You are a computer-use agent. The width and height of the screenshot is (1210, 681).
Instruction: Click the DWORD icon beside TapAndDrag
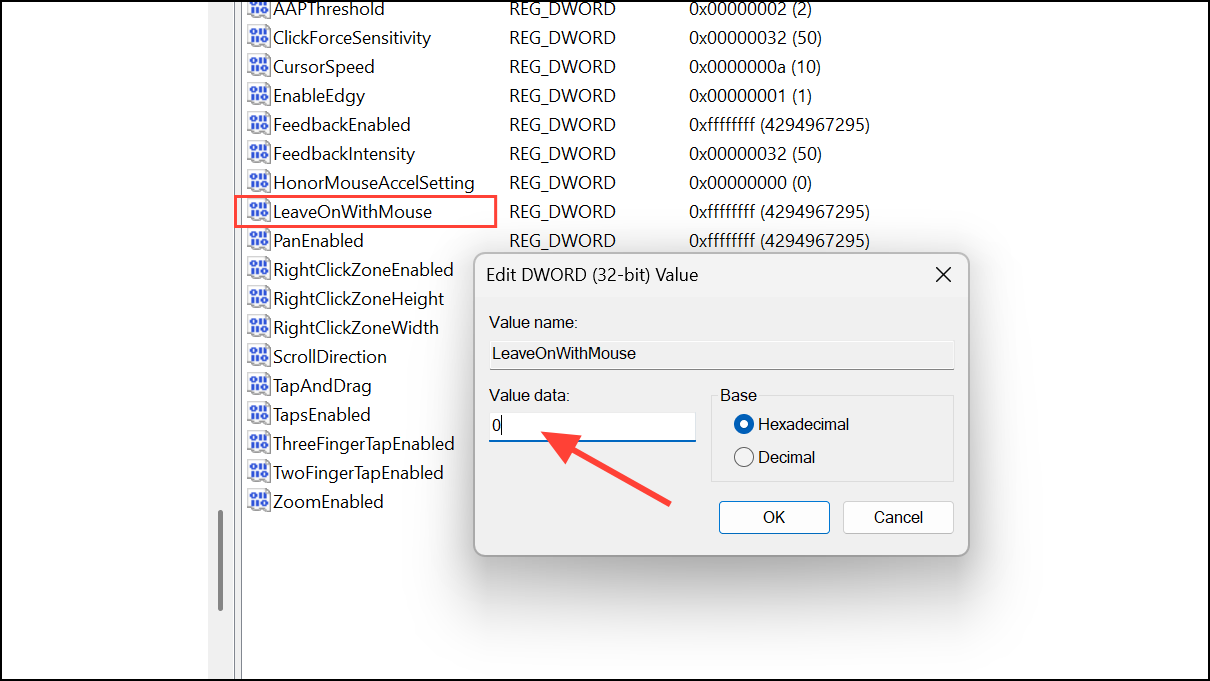pos(259,385)
